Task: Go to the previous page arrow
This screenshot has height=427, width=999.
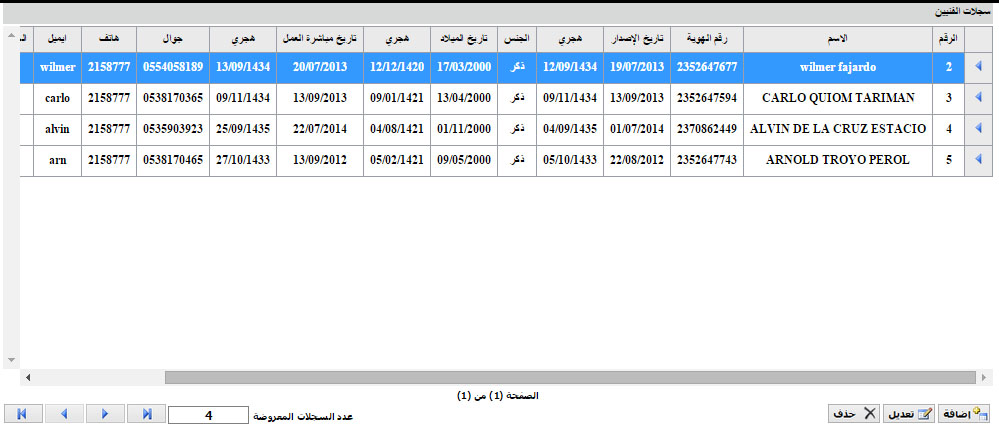Action: 64,414
